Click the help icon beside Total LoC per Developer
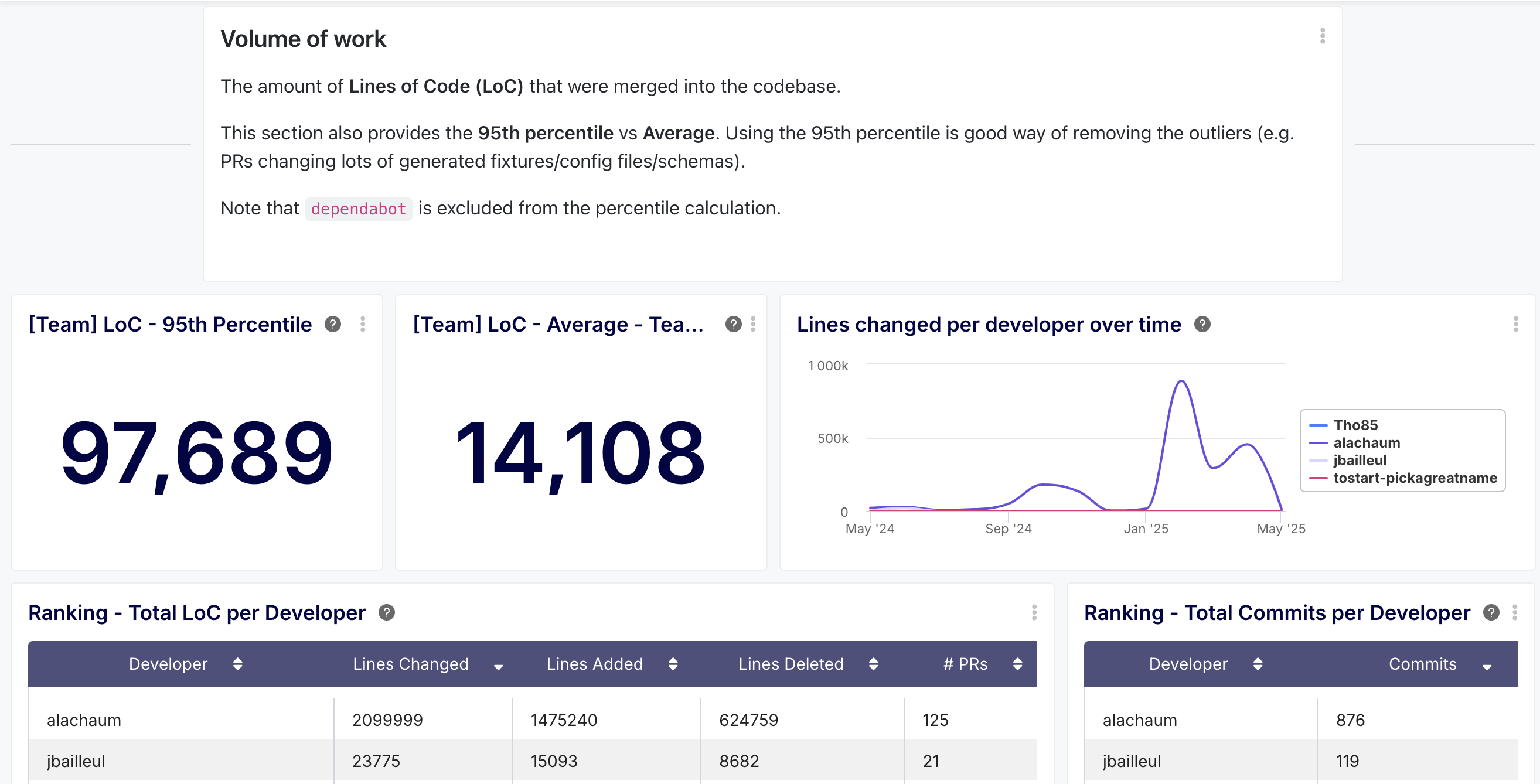 pyautogui.click(x=387, y=612)
